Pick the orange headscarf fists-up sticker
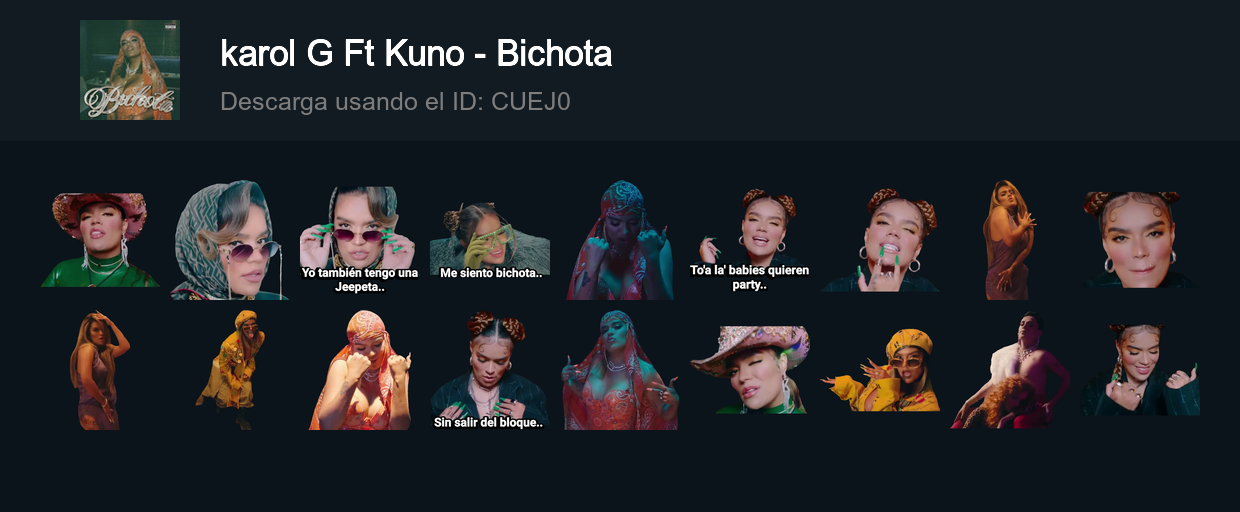The width and height of the screenshot is (1240, 512). pyautogui.click(x=360, y=370)
